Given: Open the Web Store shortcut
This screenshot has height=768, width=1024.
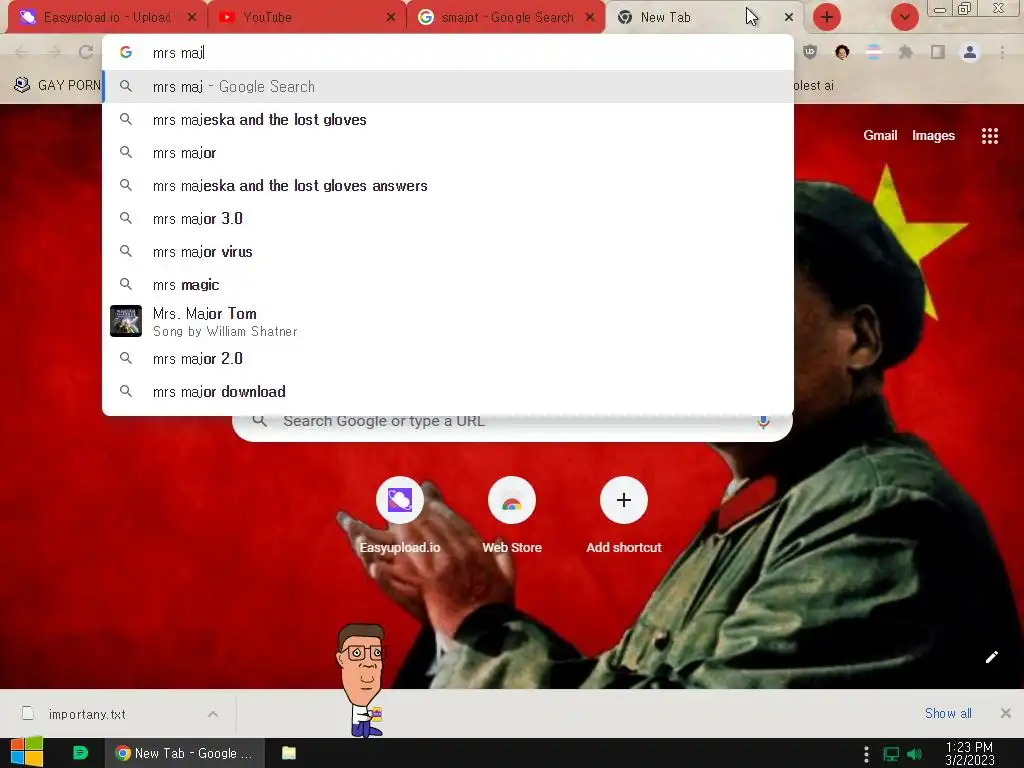Looking at the screenshot, I should tap(512, 515).
